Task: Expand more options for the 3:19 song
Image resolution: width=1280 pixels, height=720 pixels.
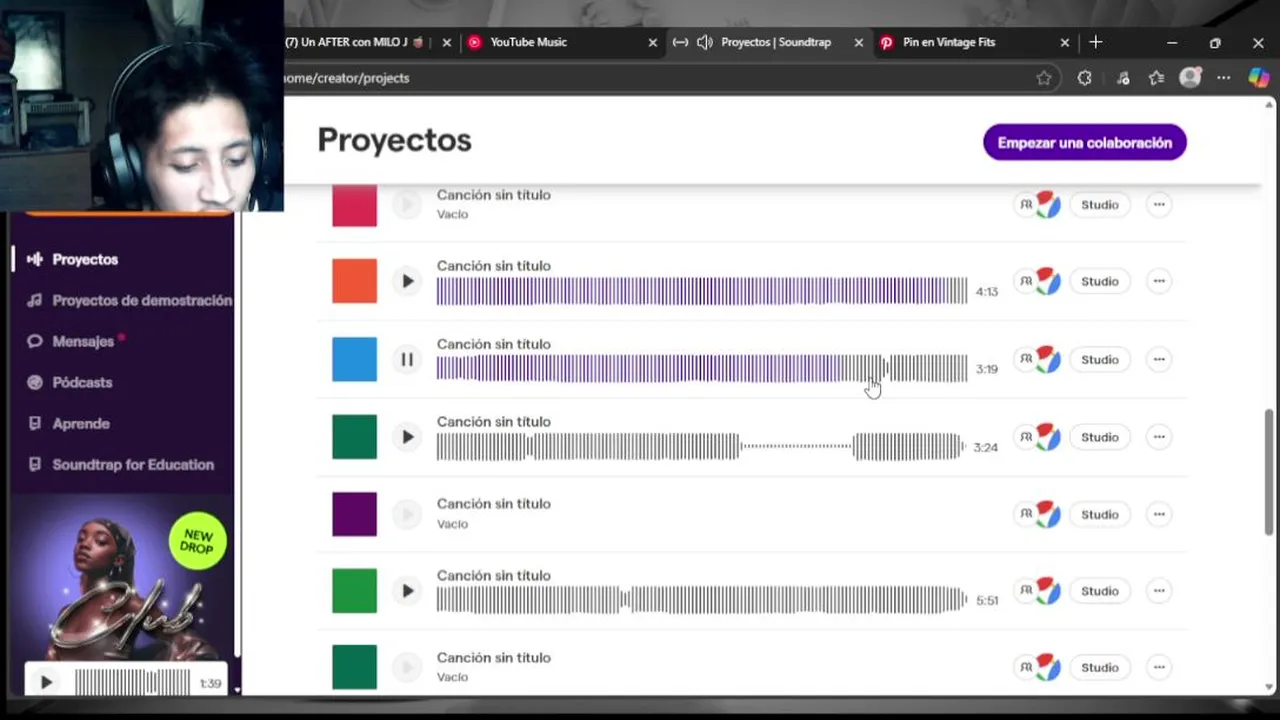Action: pos(1159,360)
